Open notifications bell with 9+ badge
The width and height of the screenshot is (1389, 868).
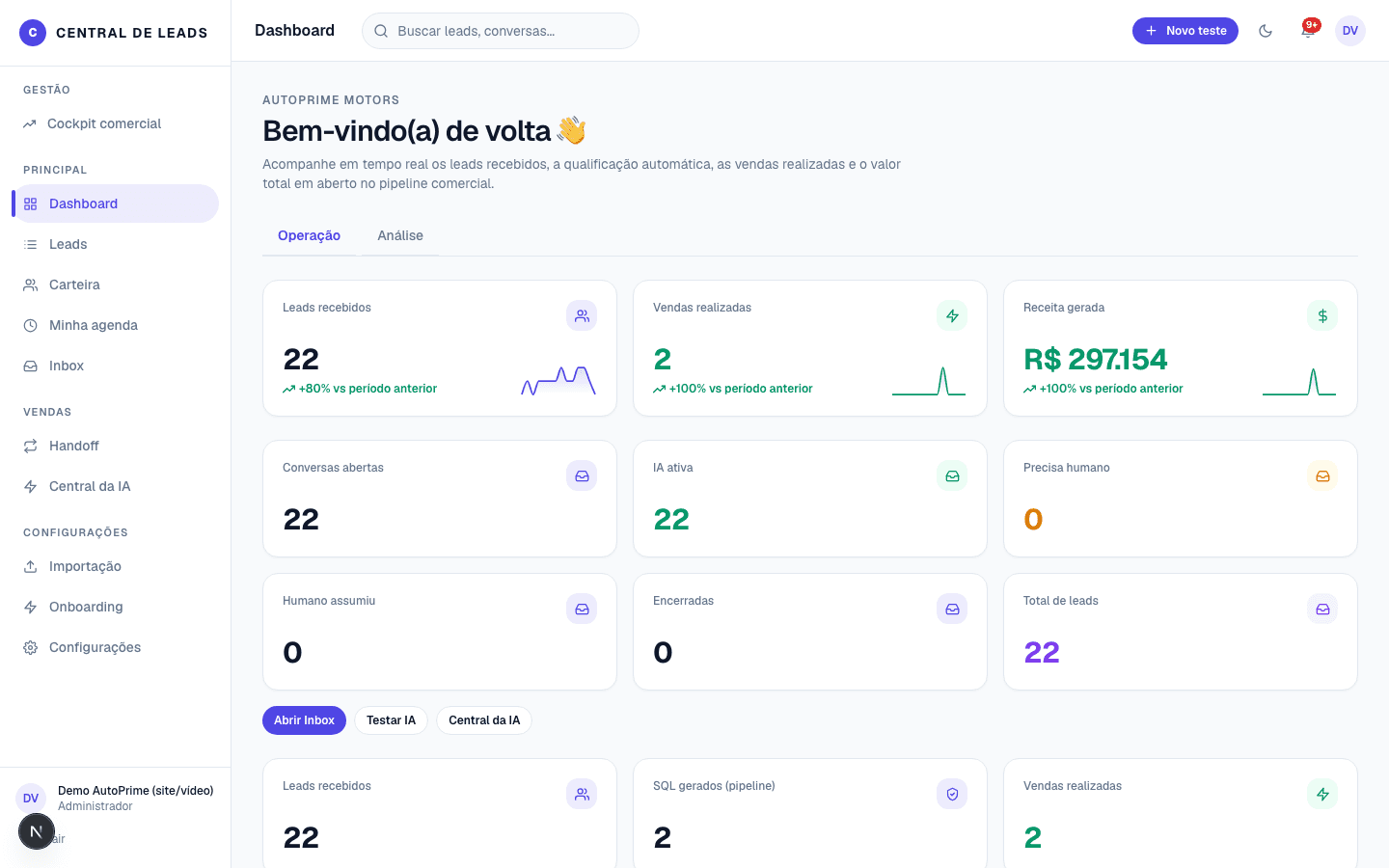(x=1308, y=31)
